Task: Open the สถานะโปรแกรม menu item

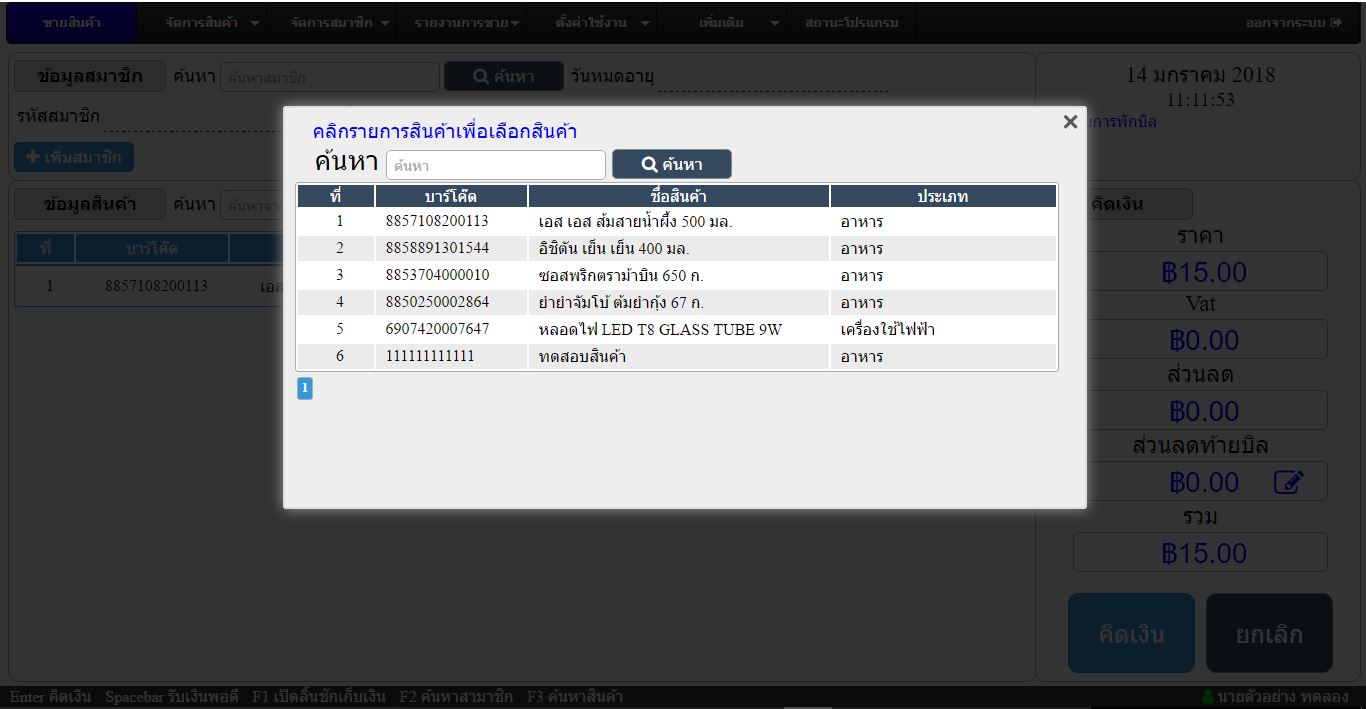Action: pos(851,23)
